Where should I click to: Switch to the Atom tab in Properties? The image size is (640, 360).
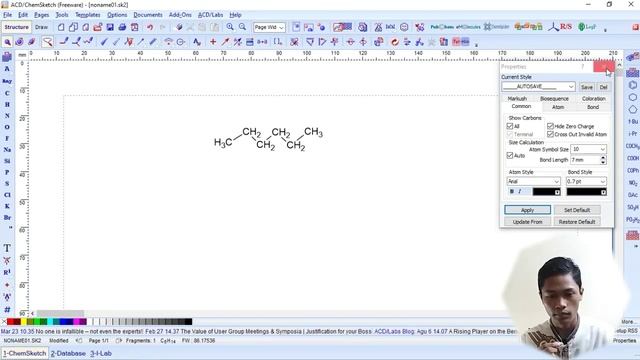click(558, 107)
